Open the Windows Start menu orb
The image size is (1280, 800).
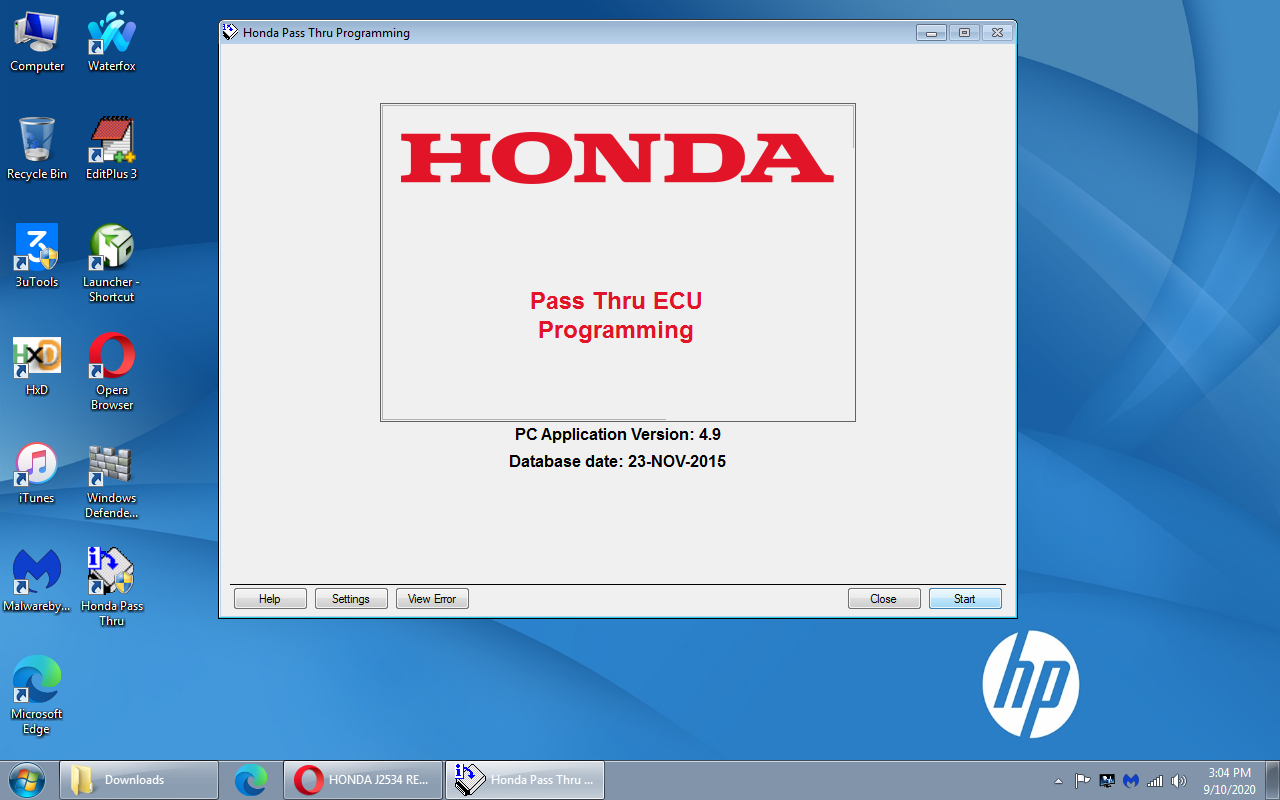tap(26, 780)
